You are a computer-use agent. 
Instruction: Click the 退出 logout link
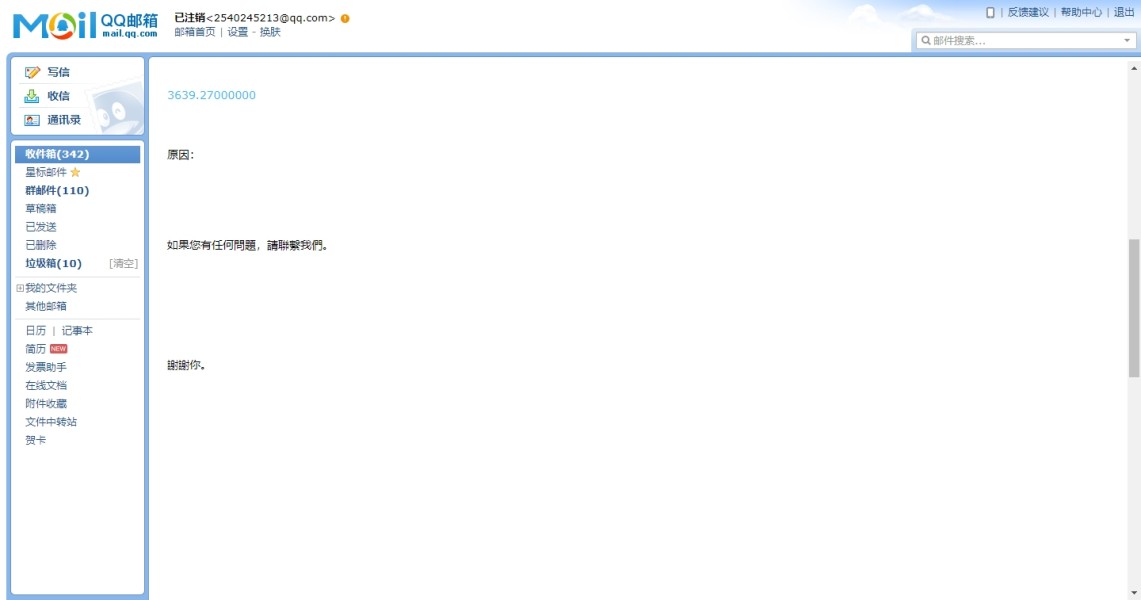1124,12
